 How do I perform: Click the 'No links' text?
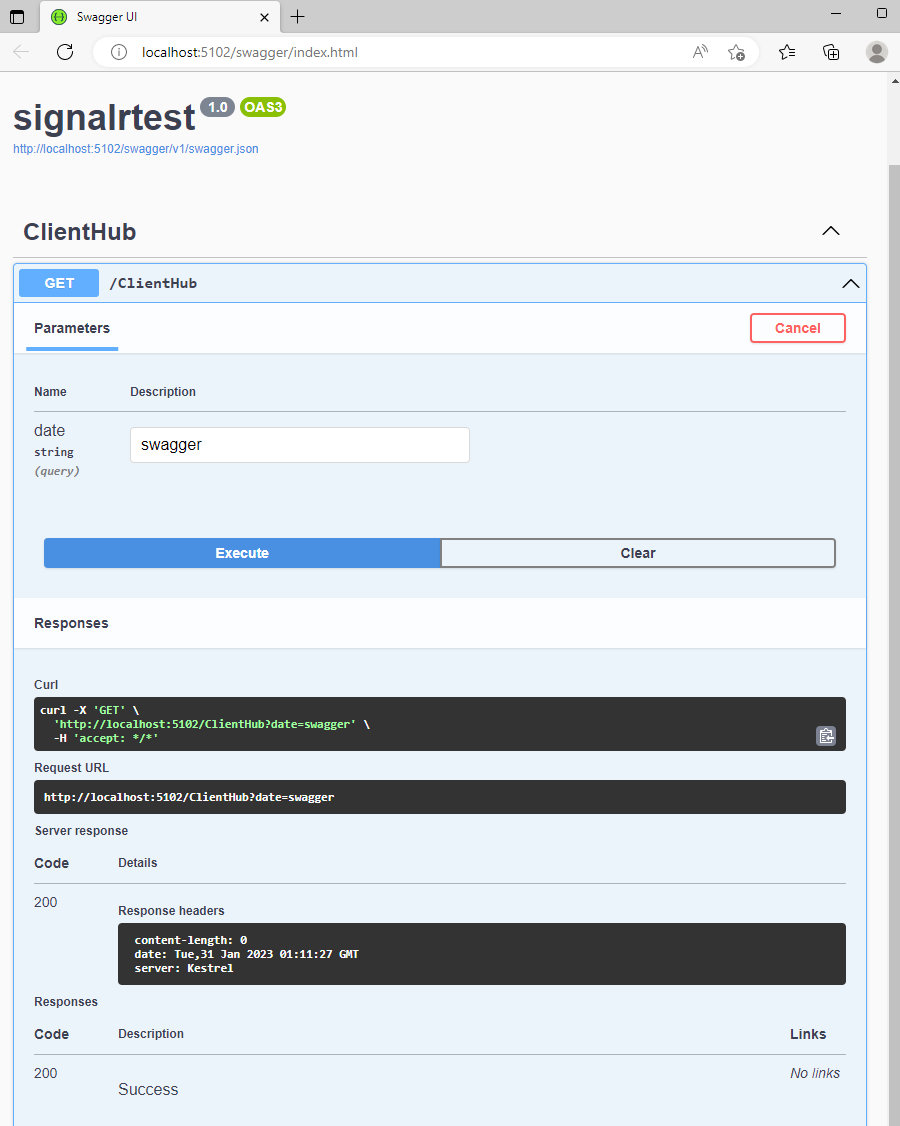815,1073
